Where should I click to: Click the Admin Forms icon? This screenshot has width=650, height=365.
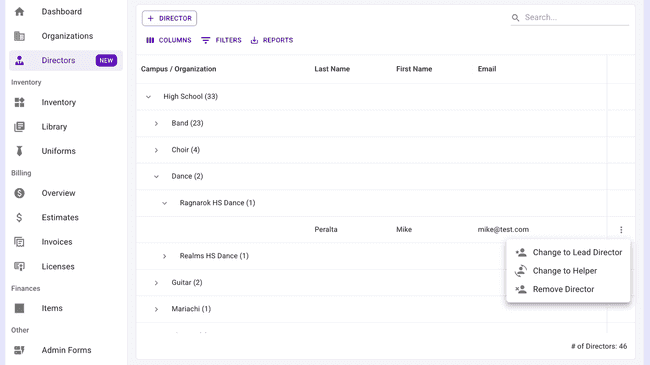(x=19, y=350)
